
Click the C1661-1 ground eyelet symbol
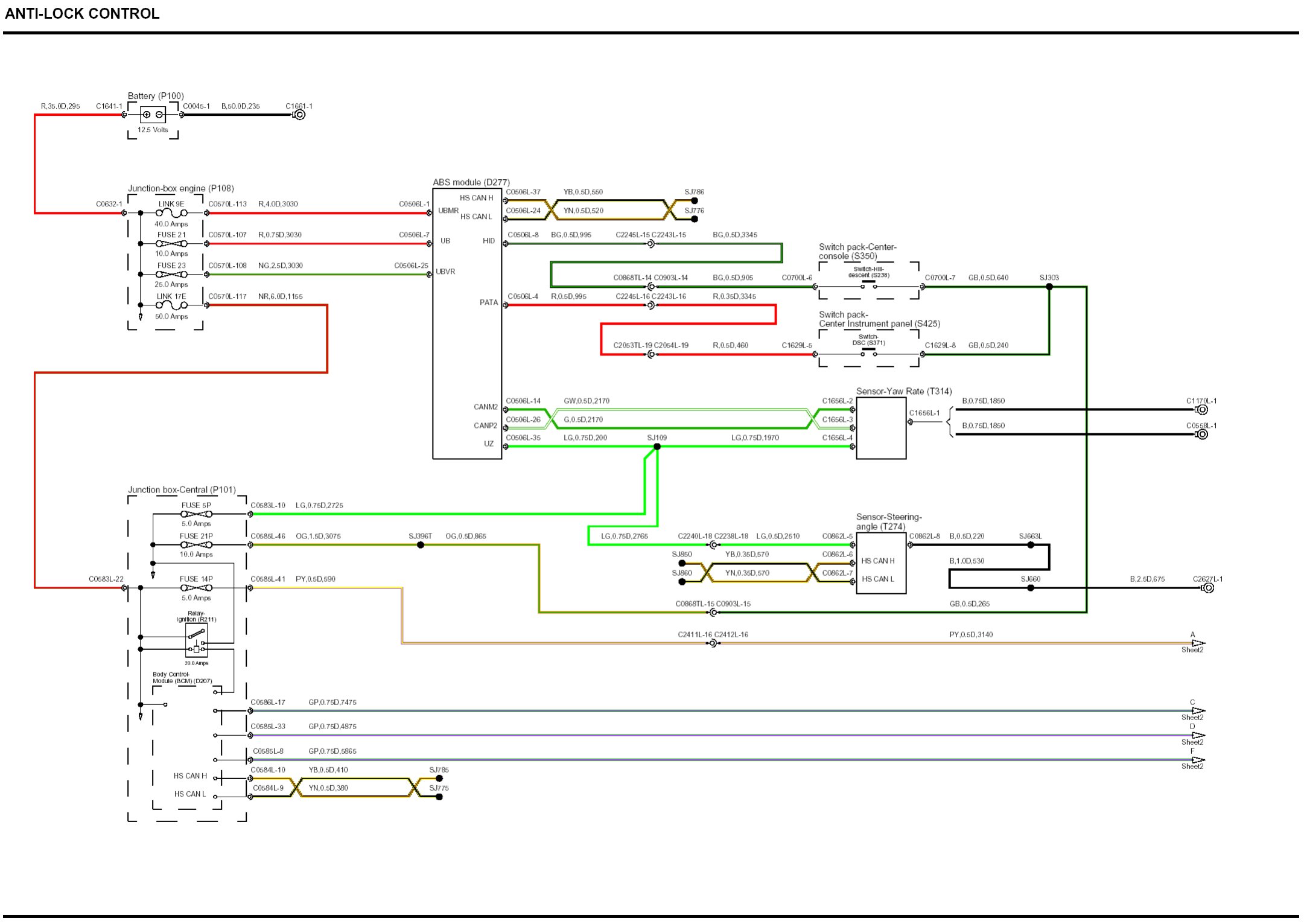point(299,115)
